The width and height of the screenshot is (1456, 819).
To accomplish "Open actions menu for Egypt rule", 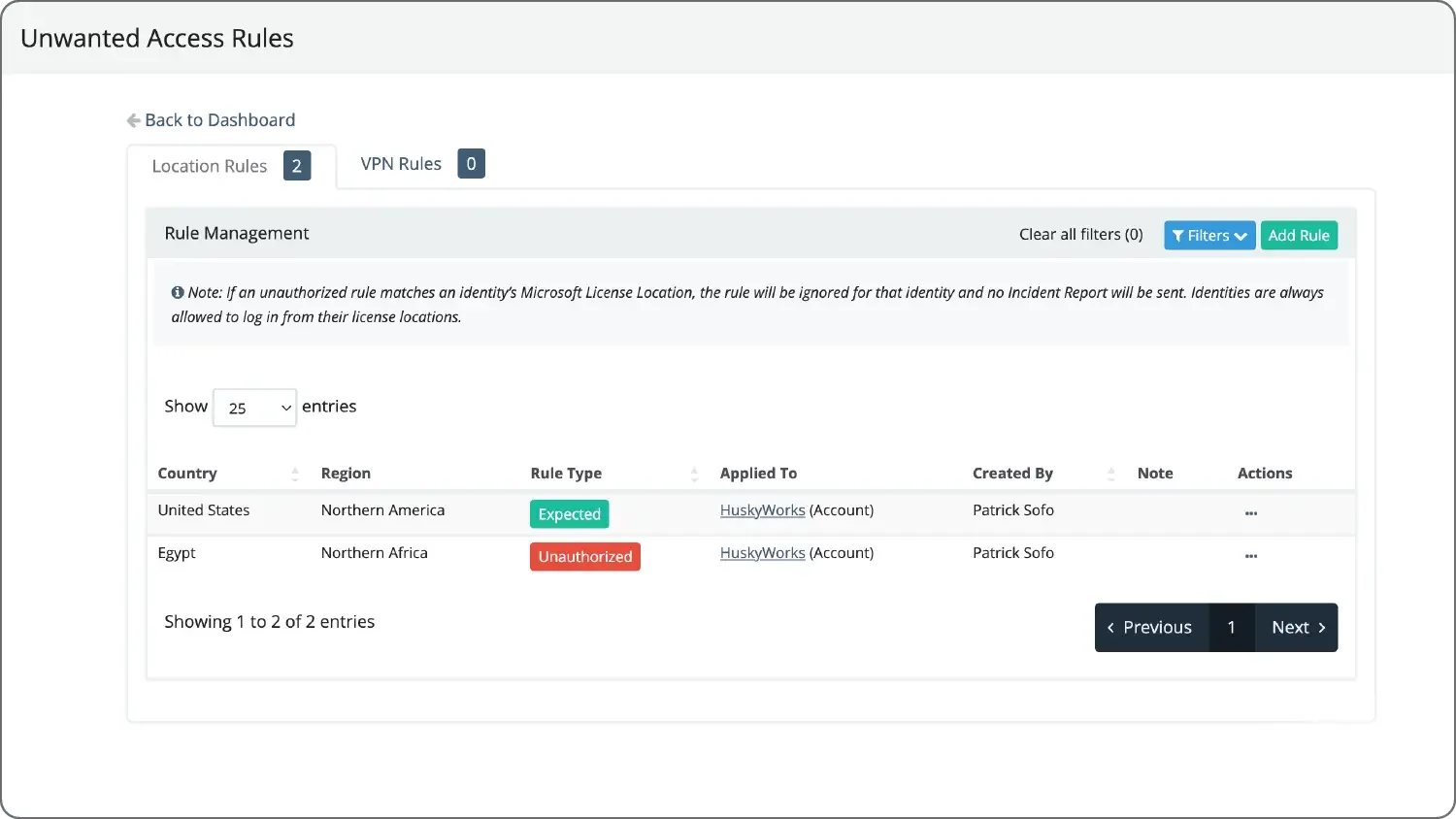I will tap(1251, 556).
